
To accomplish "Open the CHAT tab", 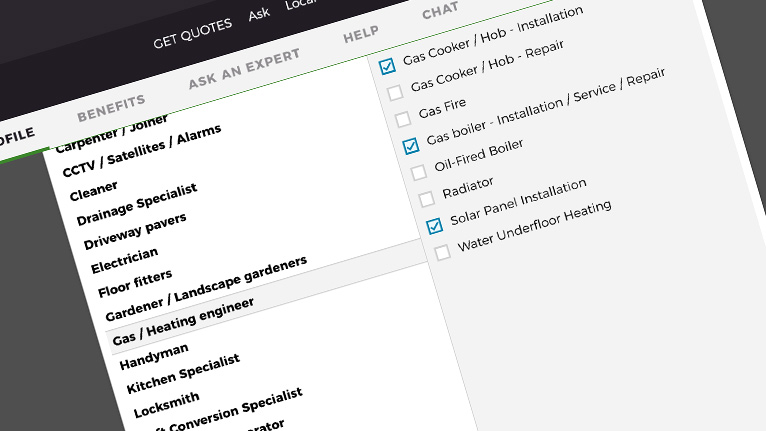I will pyautogui.click(x=440, y=10).
